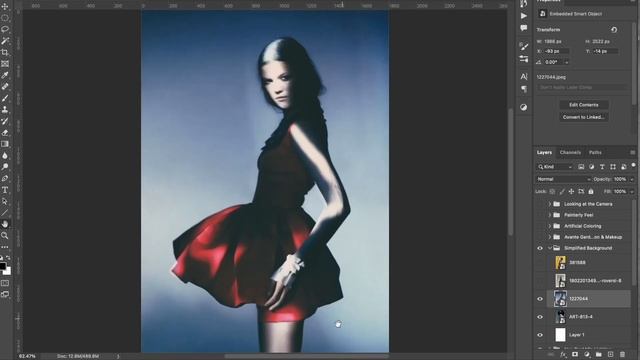
Task: Select the Clone Stamp tool
Action: [5, 109]
